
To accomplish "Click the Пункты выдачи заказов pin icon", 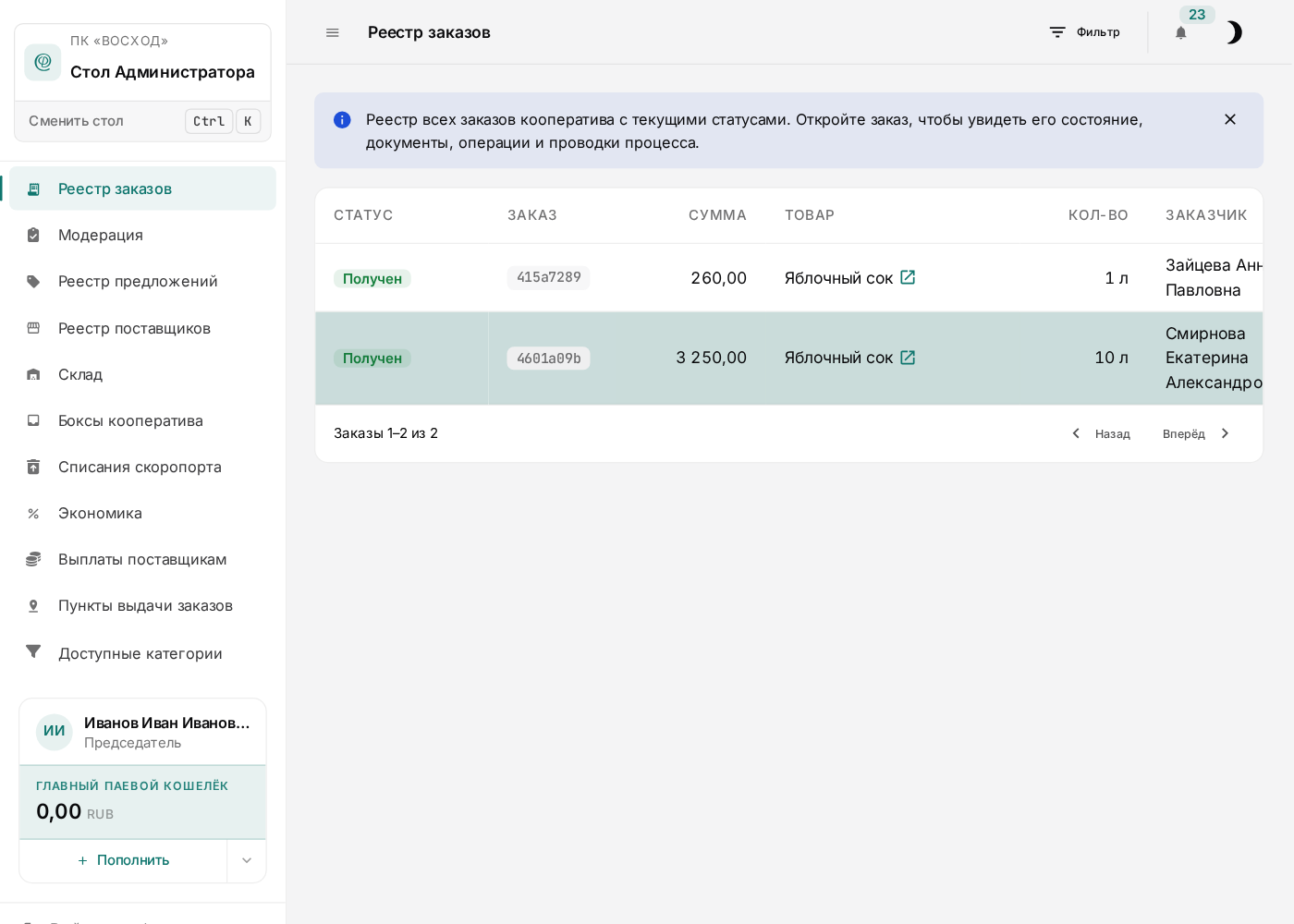I will (x=33, y=605).
